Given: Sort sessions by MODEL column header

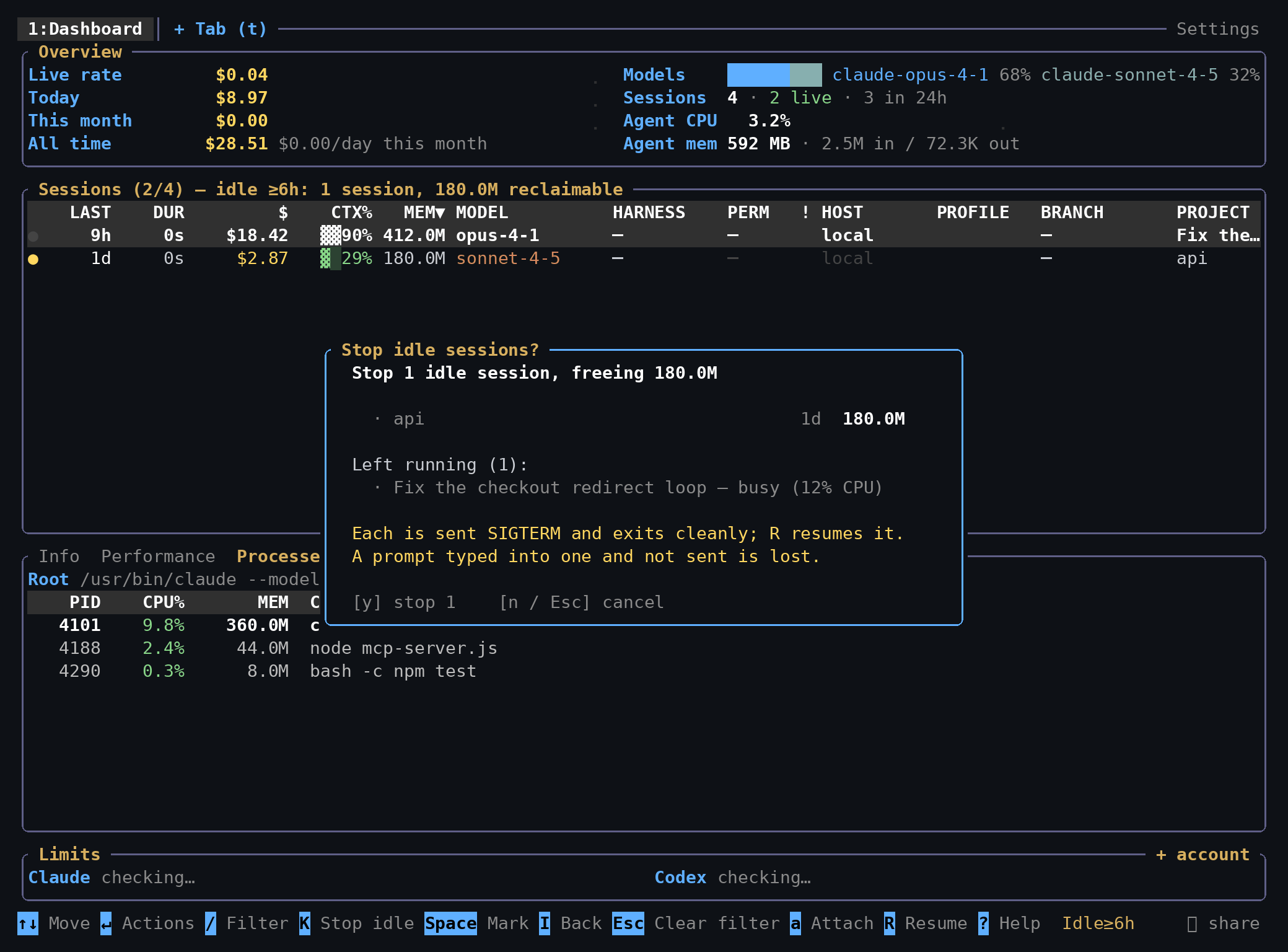Looking at the screenshot, I should tap(482, 212).
